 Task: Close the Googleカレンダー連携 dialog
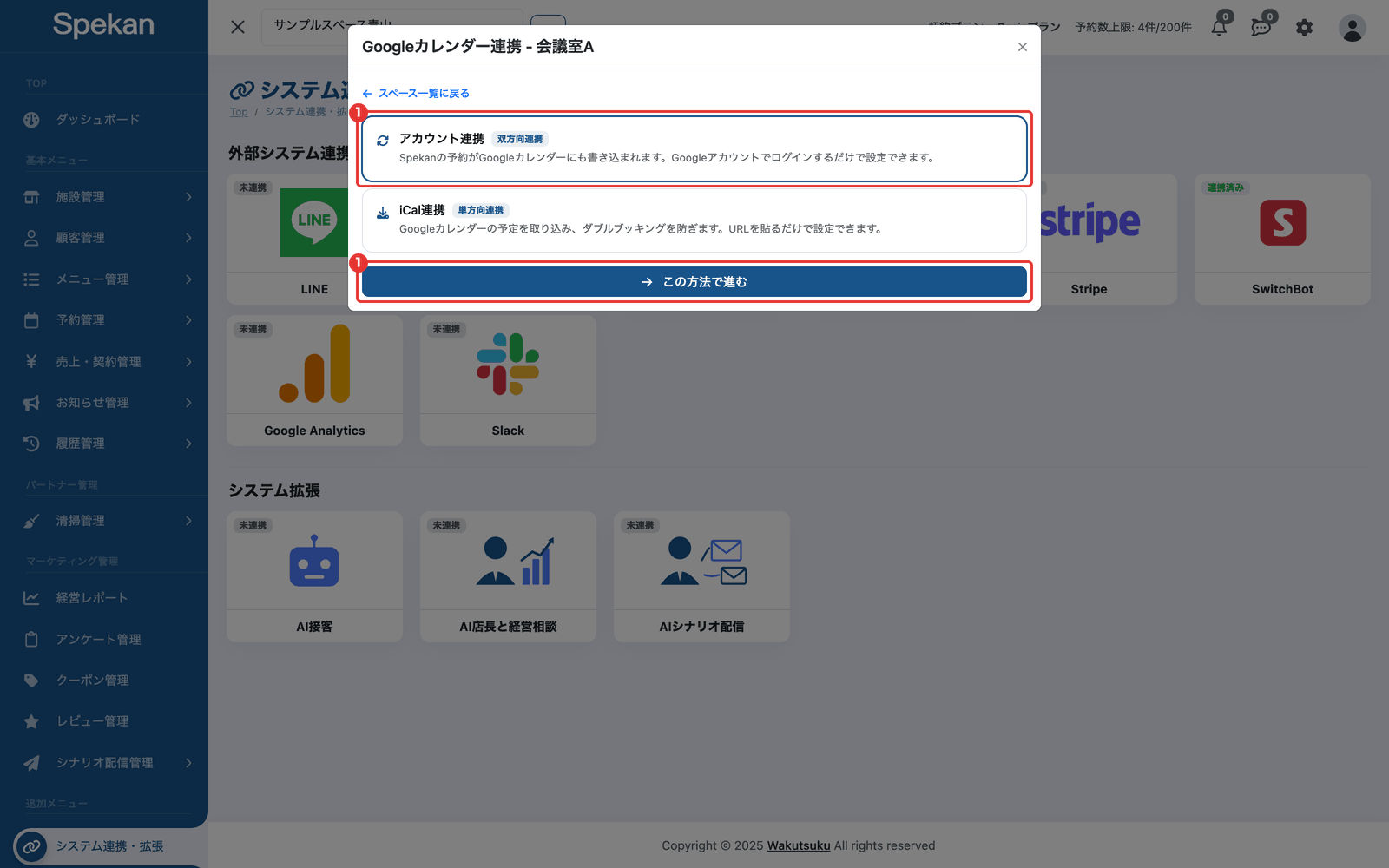pyautogui.click(x=1023, y=47)
